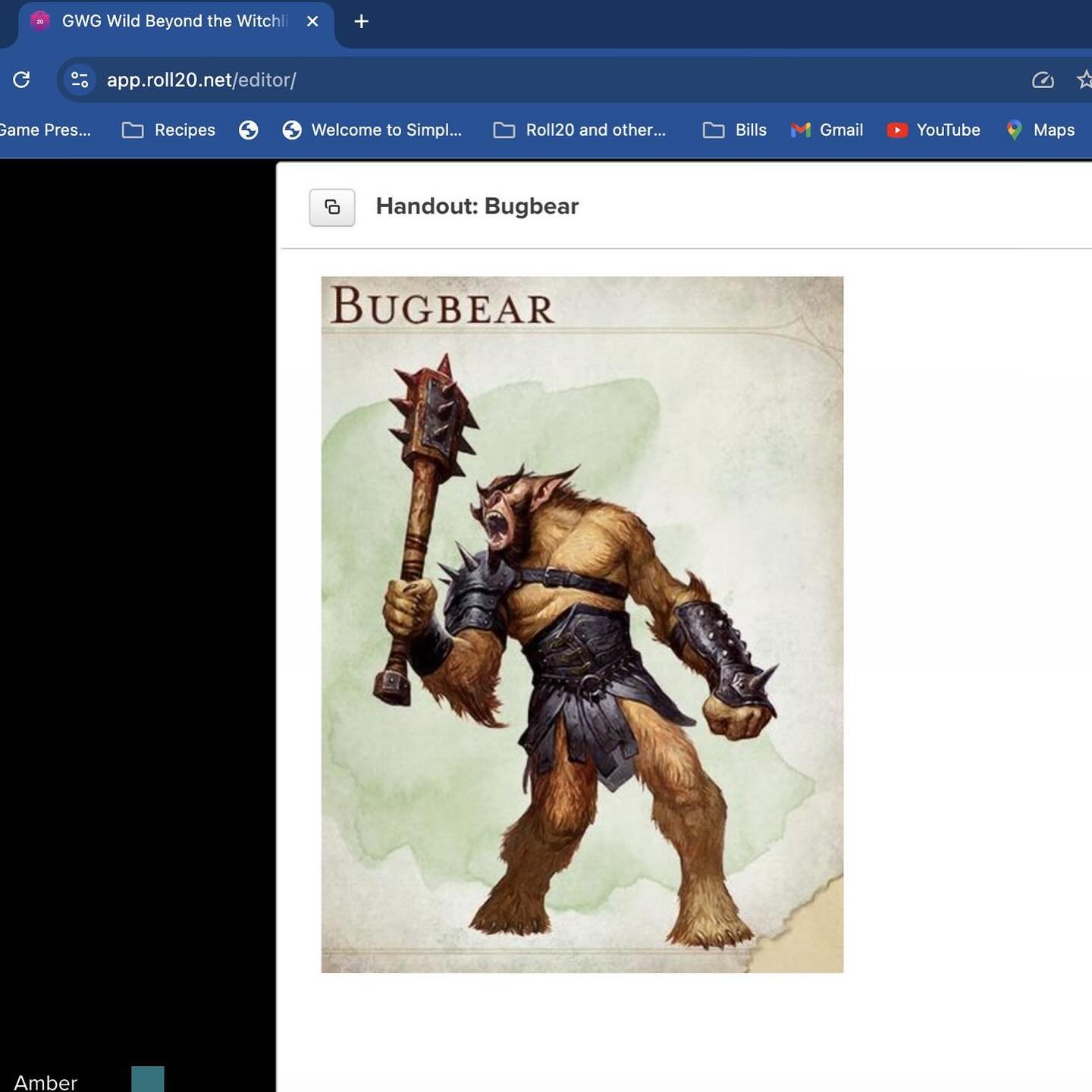
Task: Open the YouTube bookmark
Action: (x=934, y=130)
